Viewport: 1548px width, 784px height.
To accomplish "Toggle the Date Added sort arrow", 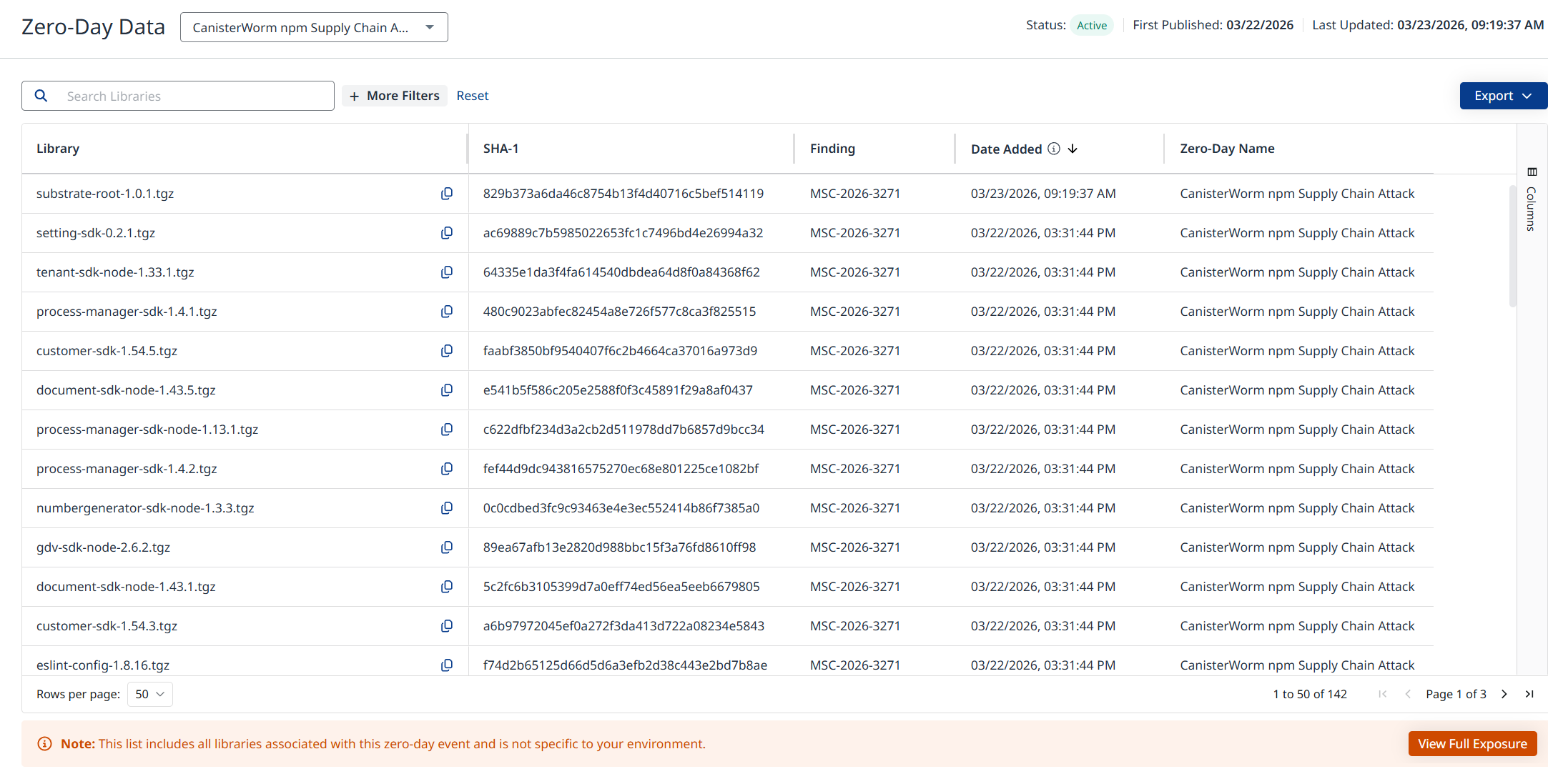I will pos(1073,149).
